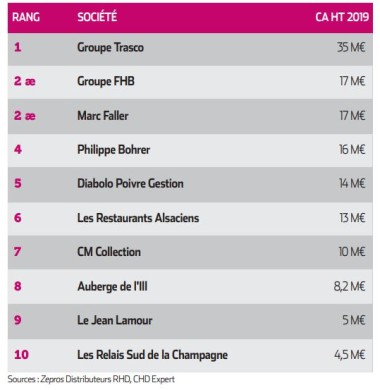Click the Le Jean Lamour name

tap(115, 320)
